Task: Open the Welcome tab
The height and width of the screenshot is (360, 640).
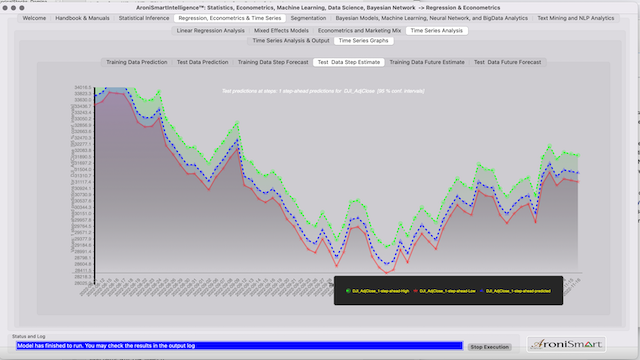Action: point(34,18)
